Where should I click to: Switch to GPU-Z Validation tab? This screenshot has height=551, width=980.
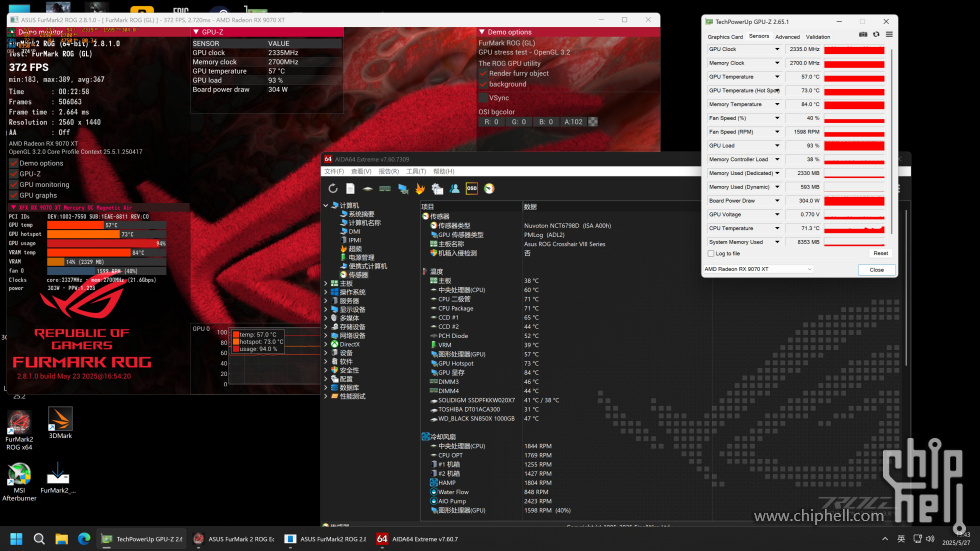pyautogui.click(x=818, y=37)
